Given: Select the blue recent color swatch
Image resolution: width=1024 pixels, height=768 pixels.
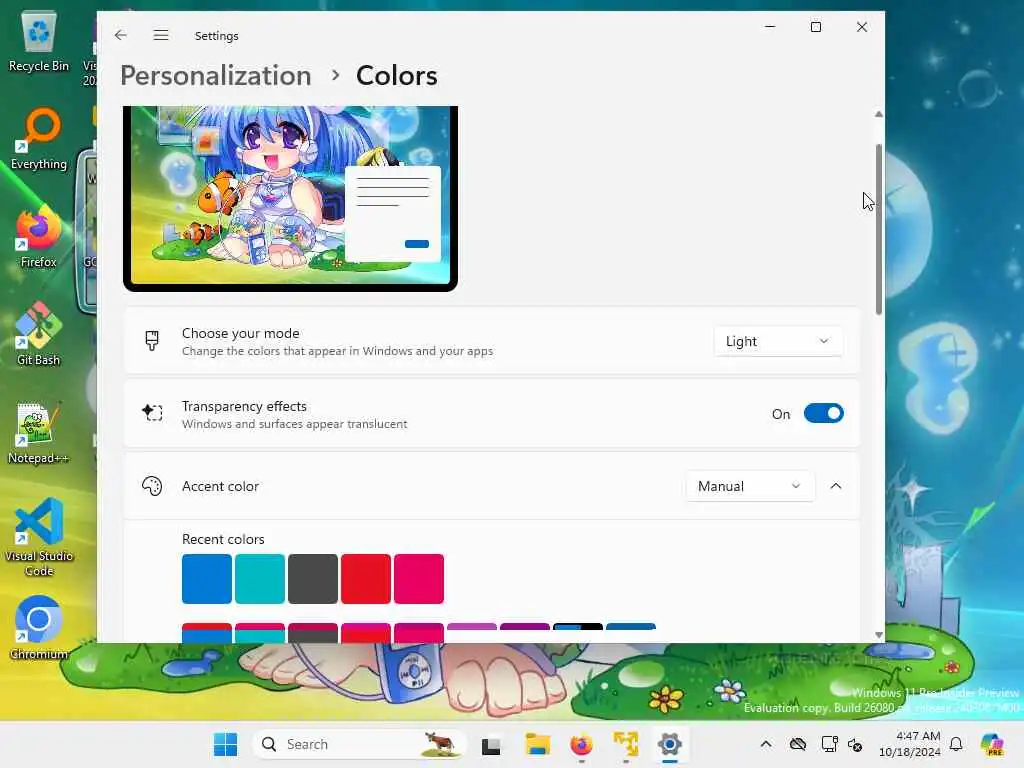Looking at the screenshot, I should coord(207,579).
